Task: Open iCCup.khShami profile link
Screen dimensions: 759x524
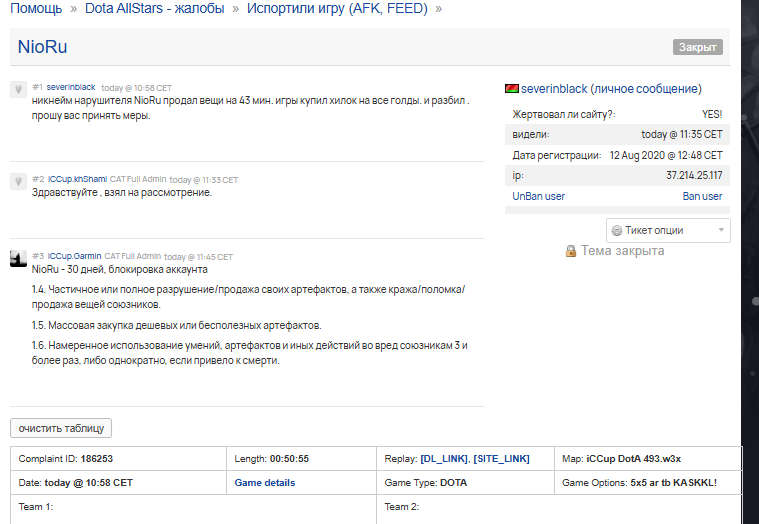Action: click(77, 179)
